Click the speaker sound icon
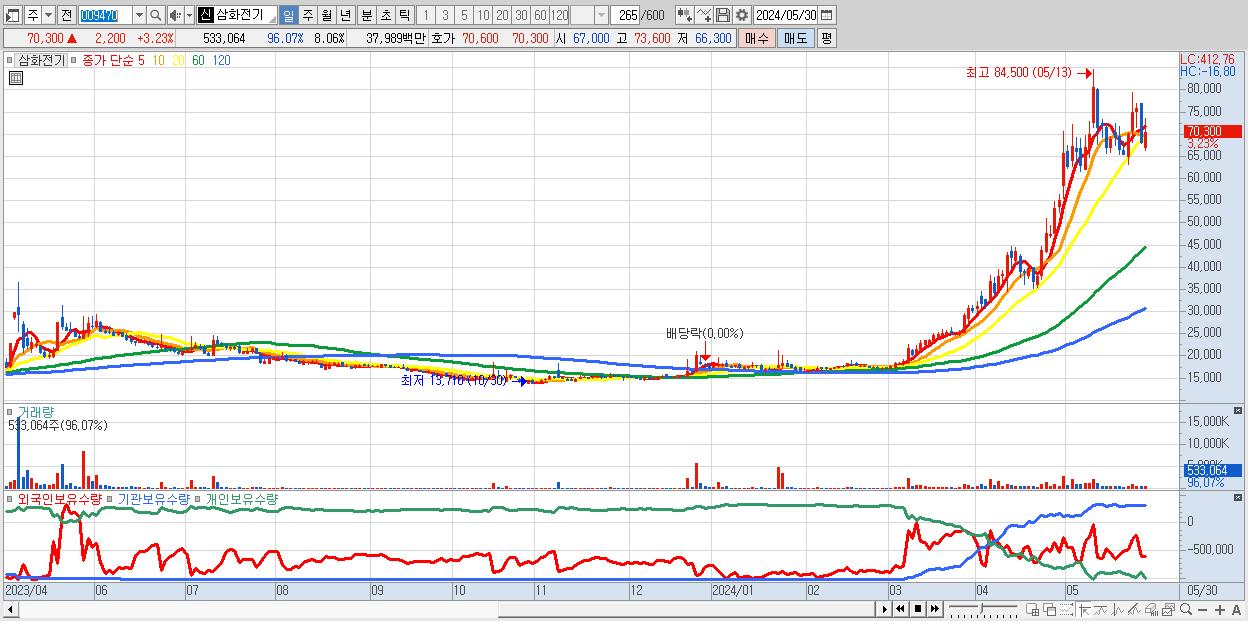Image resolution: width=1248 pixels, height=621 pixels. 174,16
